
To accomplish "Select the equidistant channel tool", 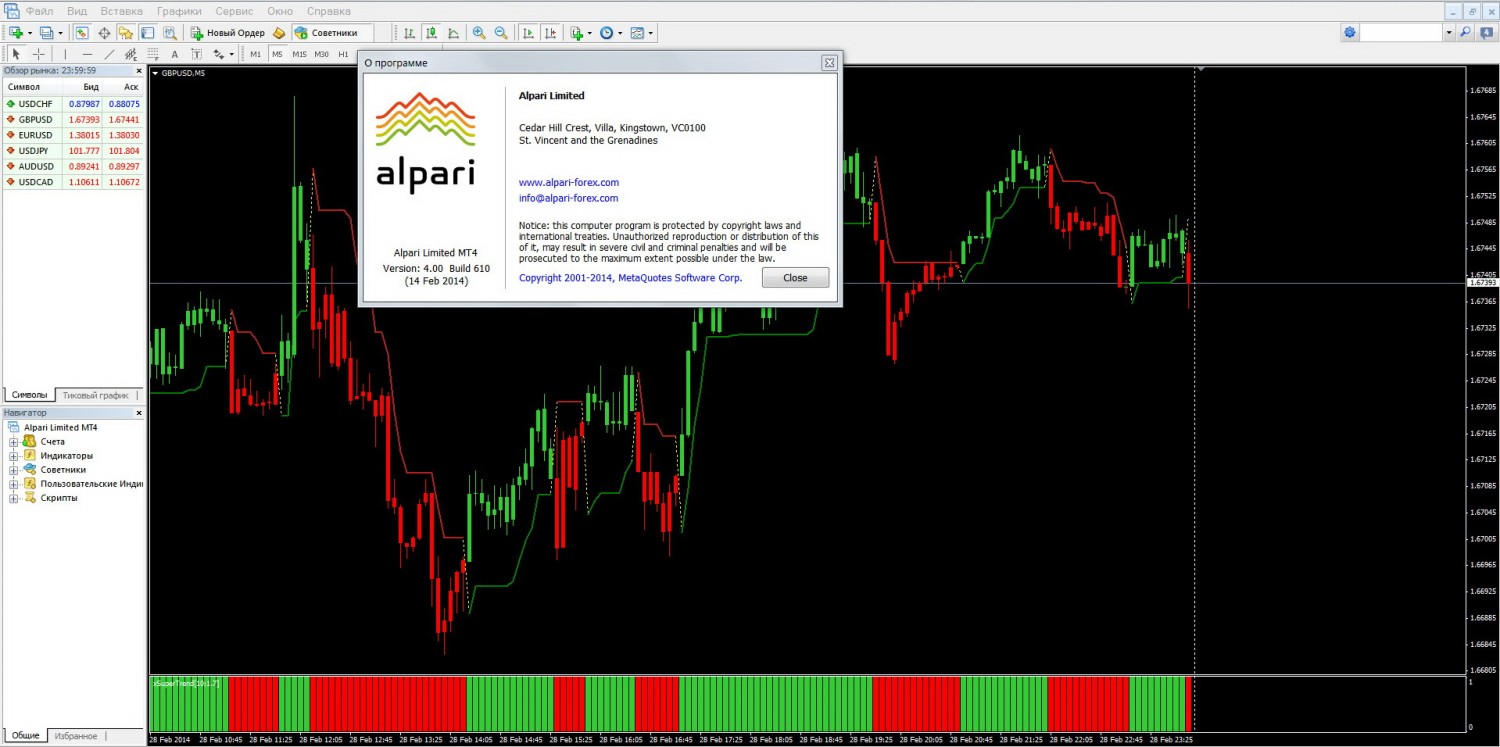I will [x=131, y=54].
